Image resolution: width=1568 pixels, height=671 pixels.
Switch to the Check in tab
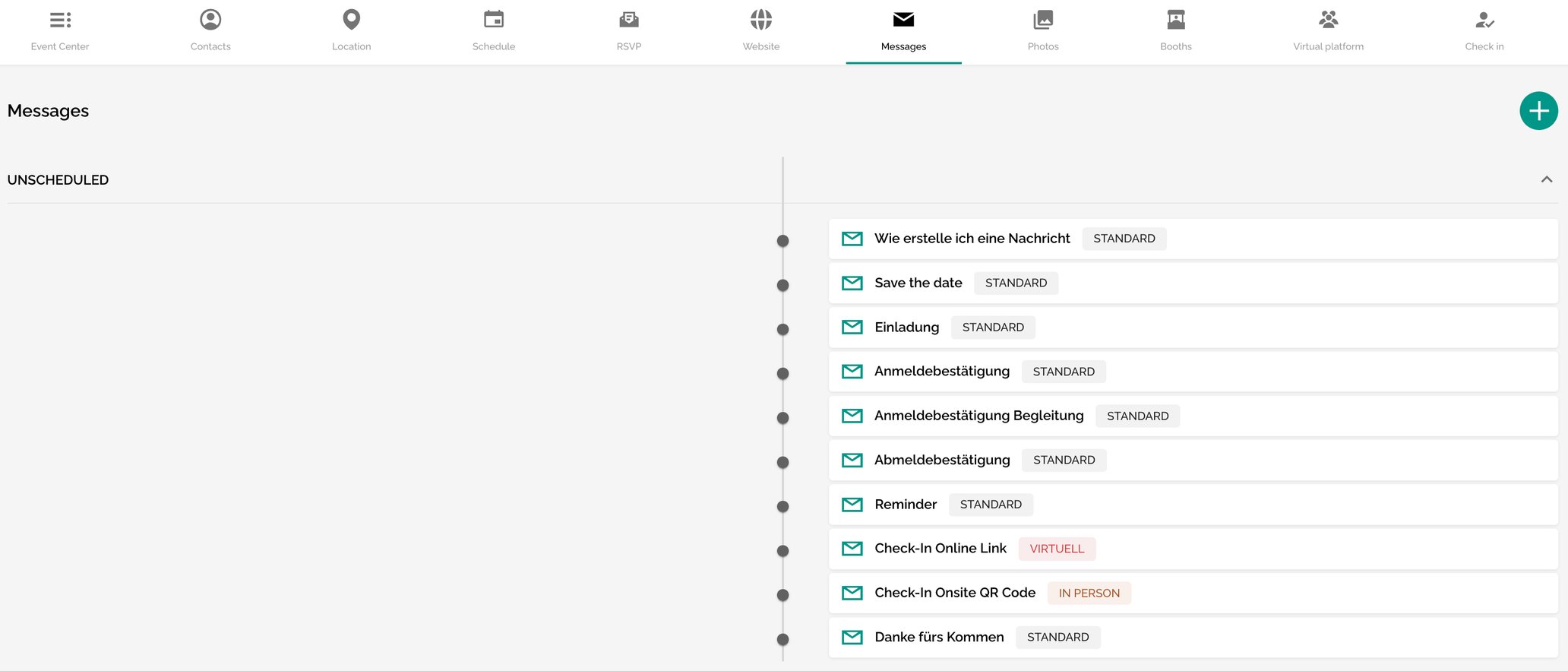[1484, 32]
